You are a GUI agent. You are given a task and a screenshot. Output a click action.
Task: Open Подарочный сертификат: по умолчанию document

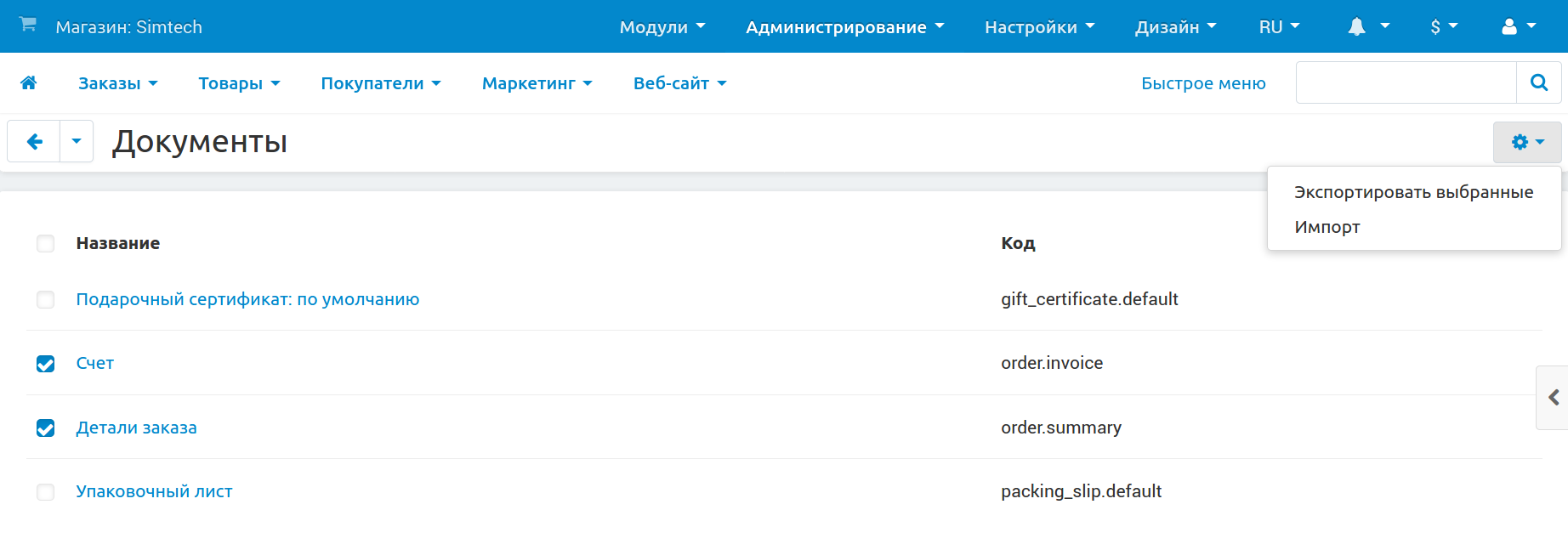247,299
